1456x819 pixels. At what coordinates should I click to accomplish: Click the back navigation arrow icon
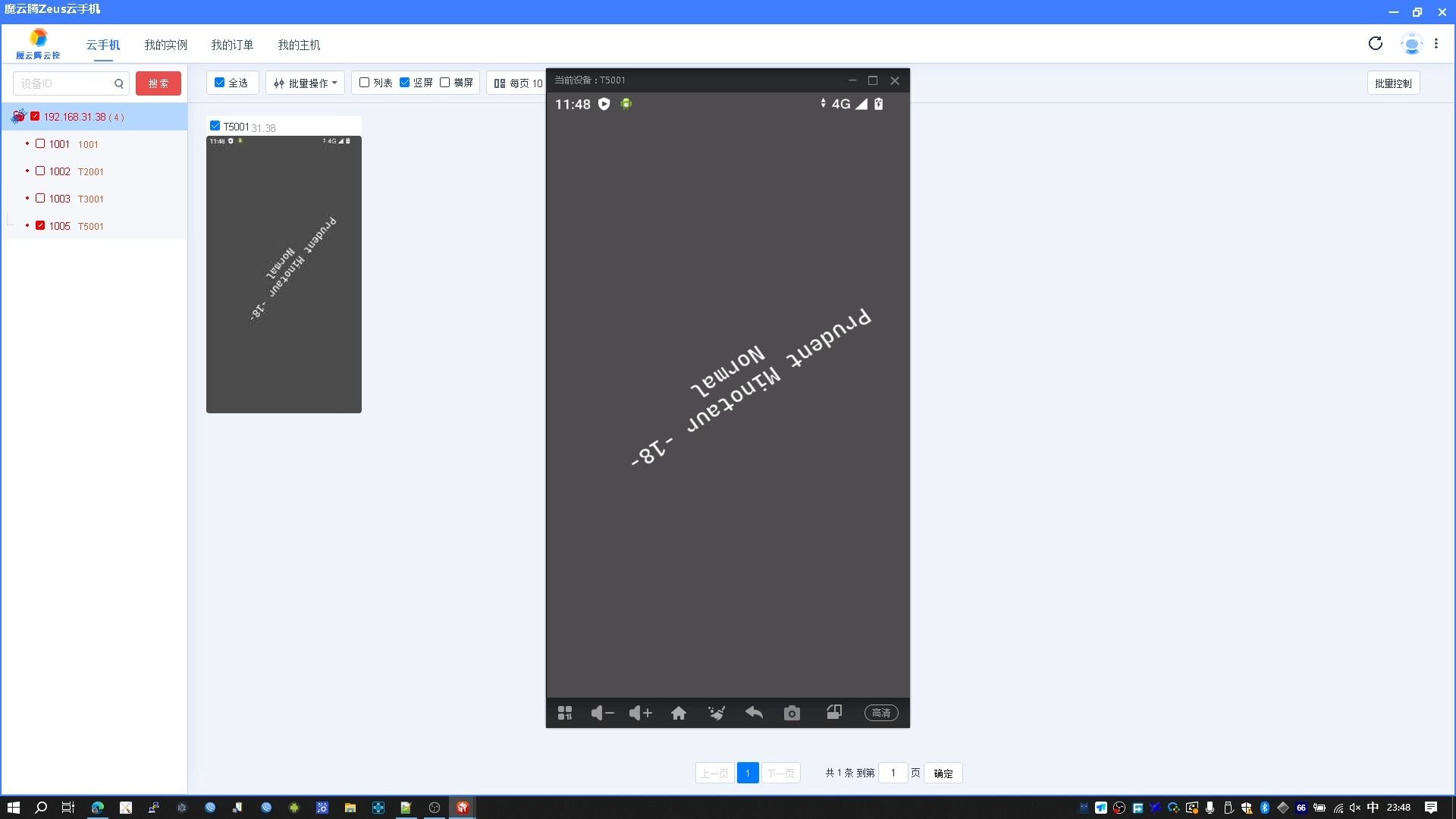(x=754, y=712)
